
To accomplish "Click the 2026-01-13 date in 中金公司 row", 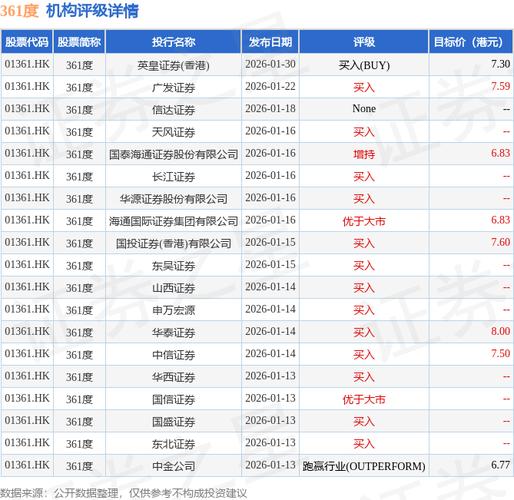I will click(270, 465).
